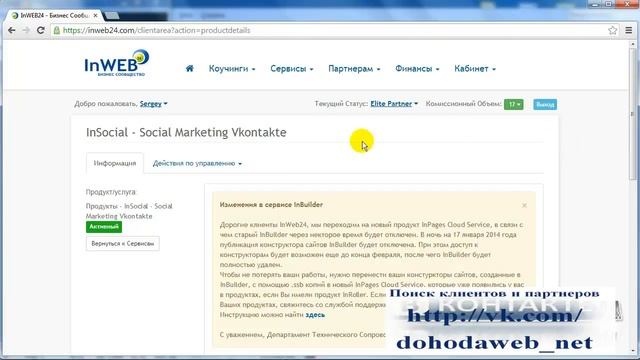Follow the здесь instruction link

315,315
